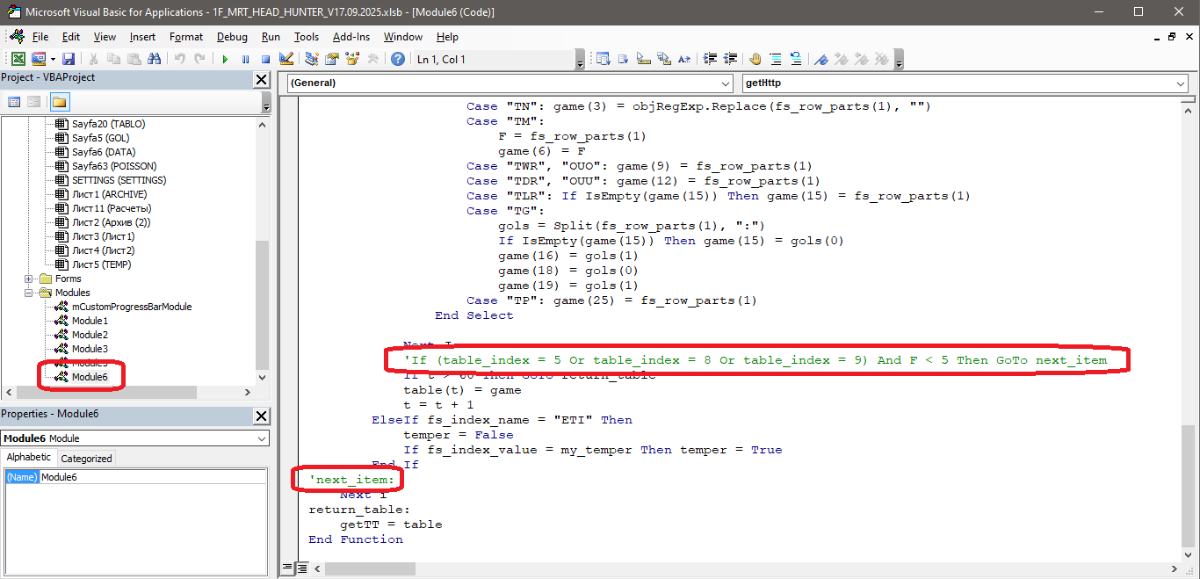Screen dimensions: 1200x579
Task: Select Module3 in the project tree
Action: tap(89, 348)
